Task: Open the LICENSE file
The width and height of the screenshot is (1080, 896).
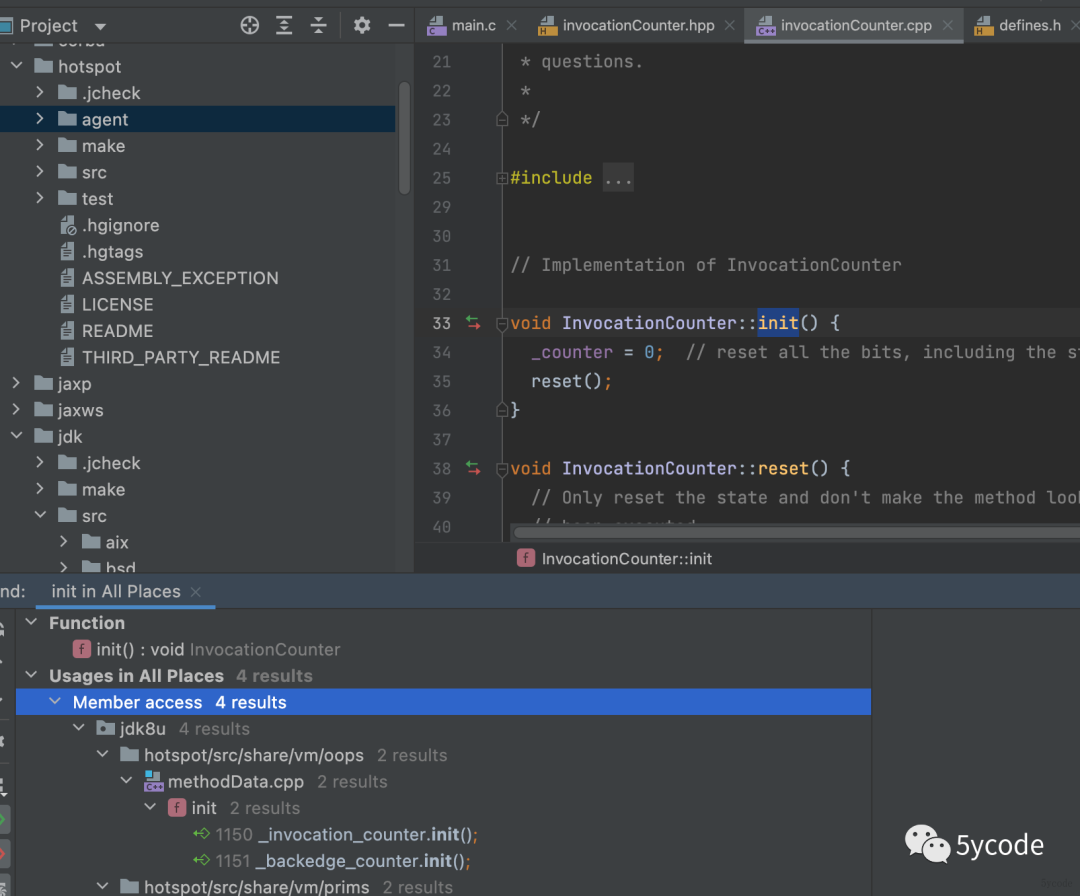Action: coord(117,304)
